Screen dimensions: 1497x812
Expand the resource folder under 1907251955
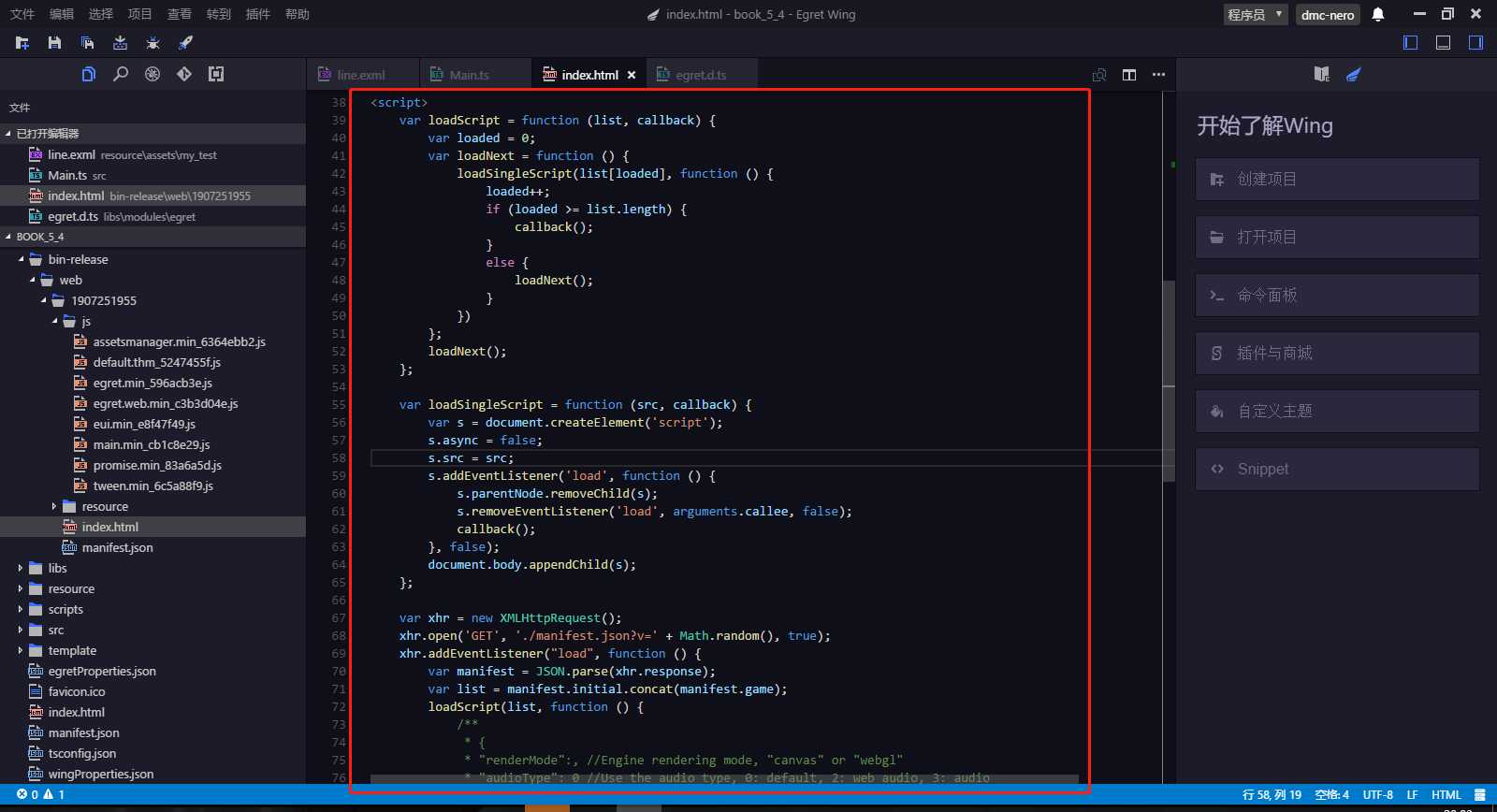point(54,506)
